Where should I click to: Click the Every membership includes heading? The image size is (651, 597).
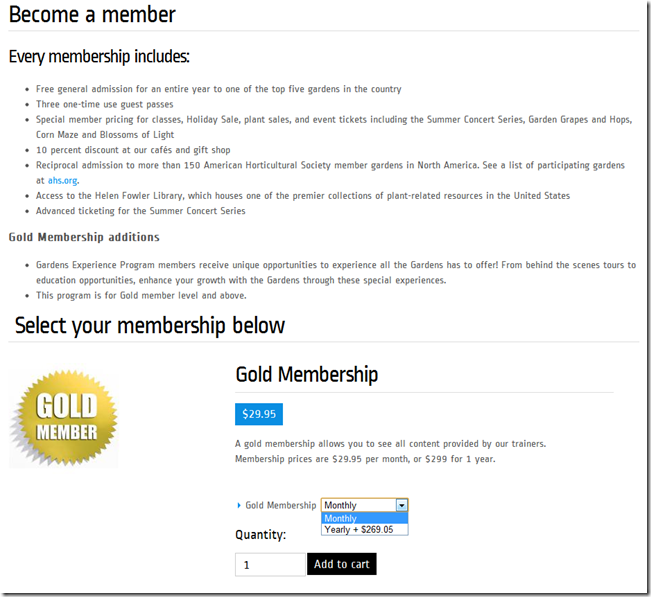pyautogui.click(x=99, y=57)
